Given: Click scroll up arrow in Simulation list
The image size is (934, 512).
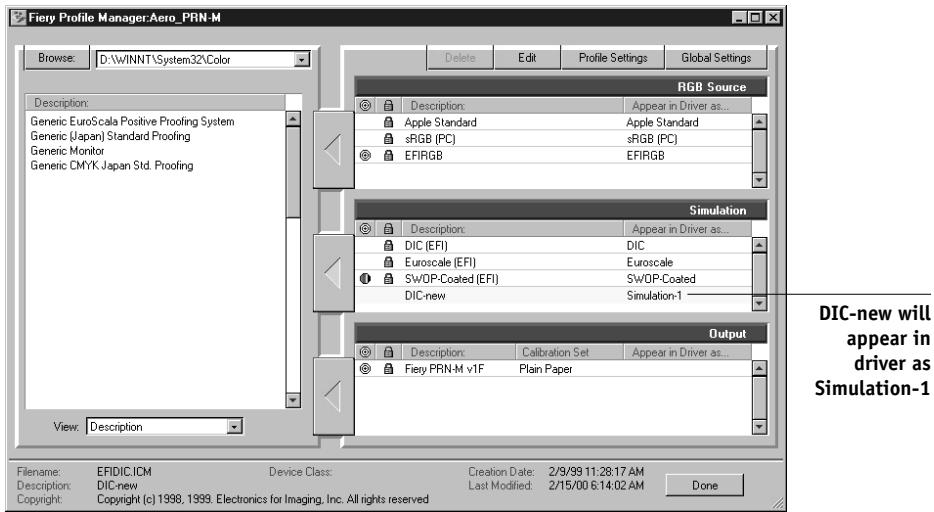Looking at the screenshot, I should point(759,245).
